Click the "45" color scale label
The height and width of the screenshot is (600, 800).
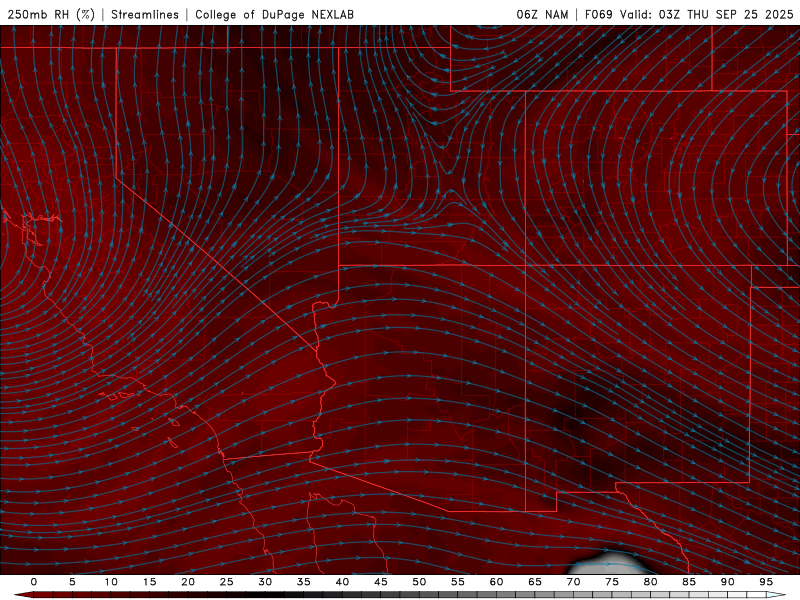[380, 582]
